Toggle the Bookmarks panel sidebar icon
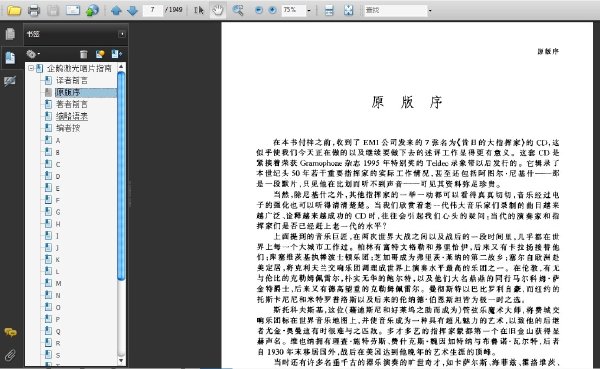This screenshot has width=600, height=369. coord(10,58)
